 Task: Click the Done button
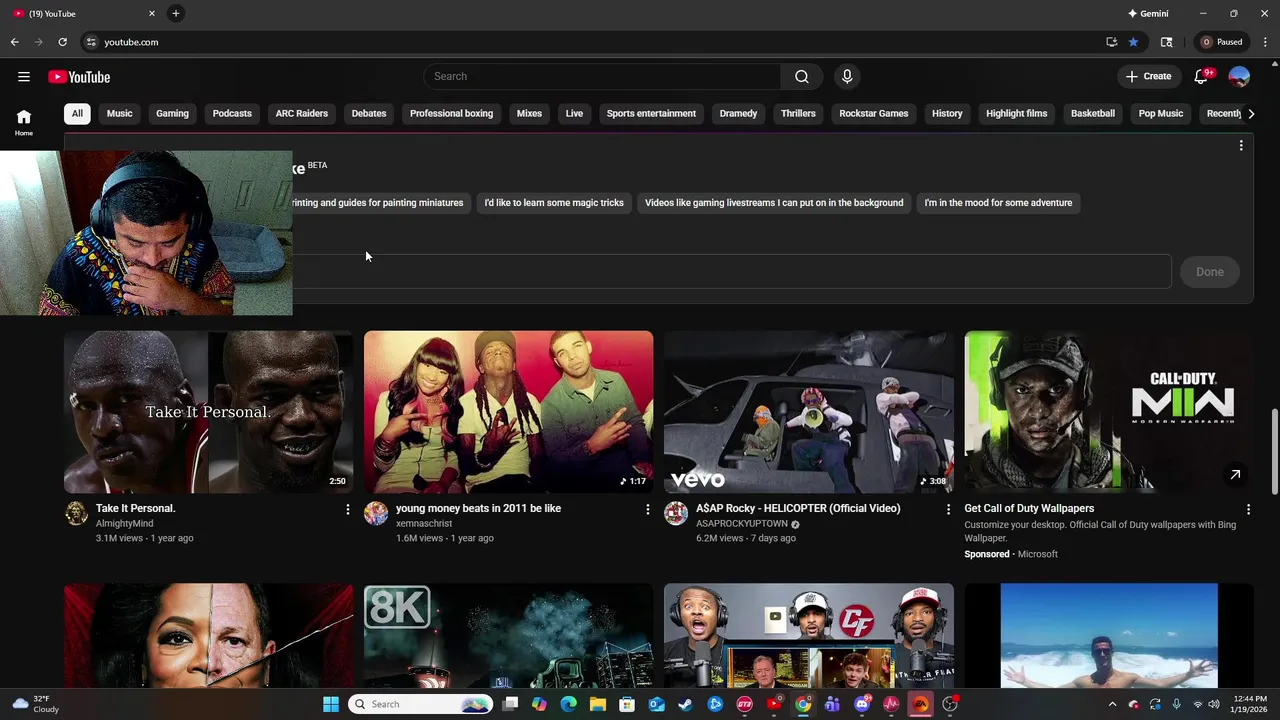point(1210,272)
